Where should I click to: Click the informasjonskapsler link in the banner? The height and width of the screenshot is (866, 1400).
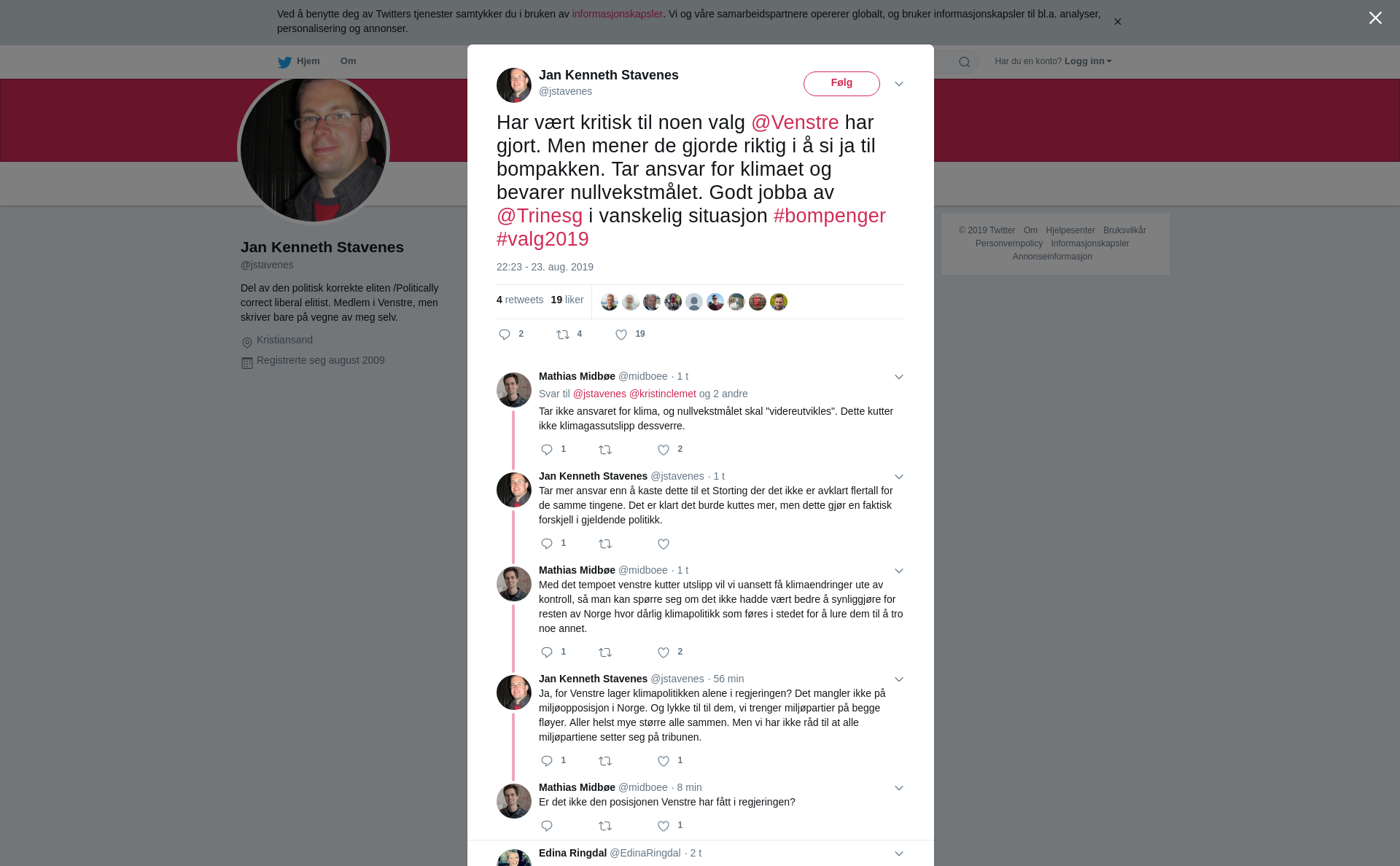(x=617, y=14)
